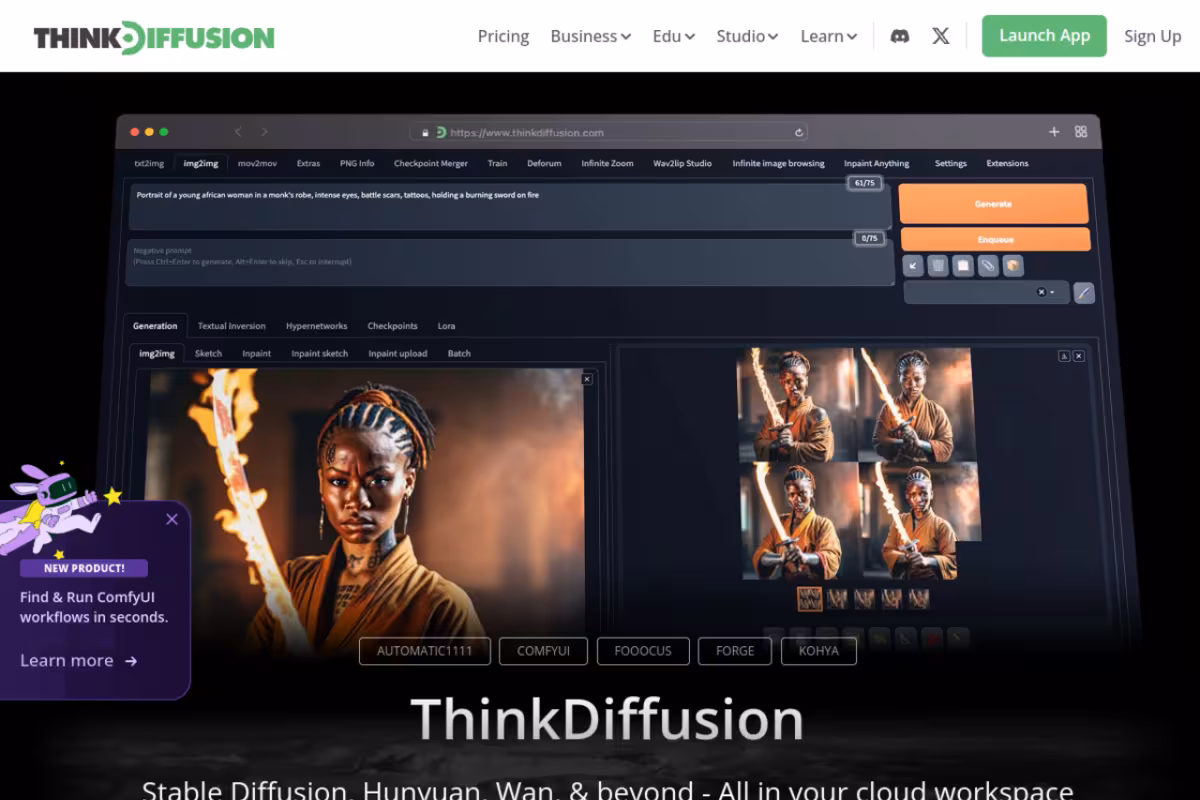Click the notebook icon below Enqueue
Screen dimensions: 1200x800
point(962,265)
